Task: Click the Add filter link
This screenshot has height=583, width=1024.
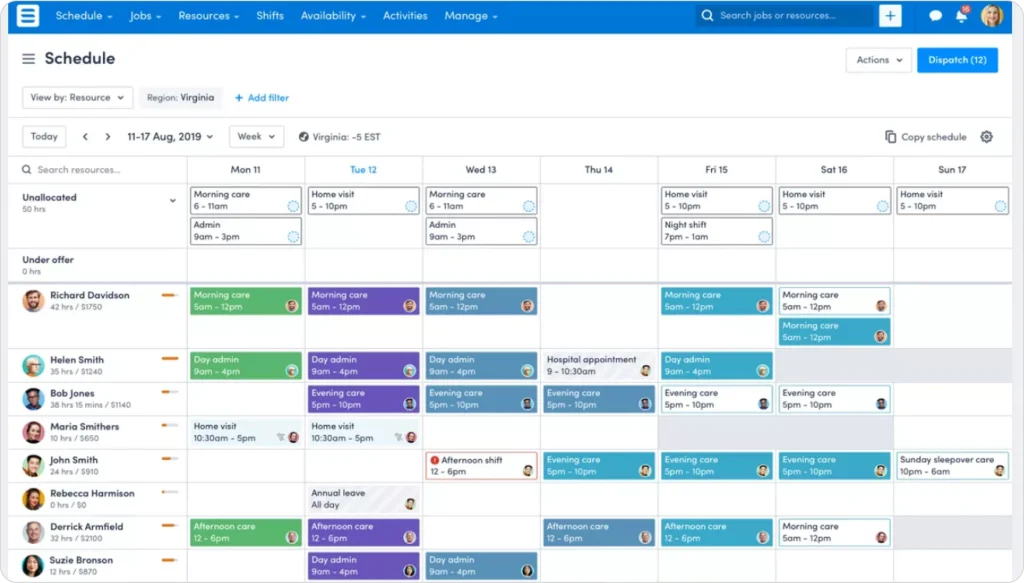Action: [261, 97]
